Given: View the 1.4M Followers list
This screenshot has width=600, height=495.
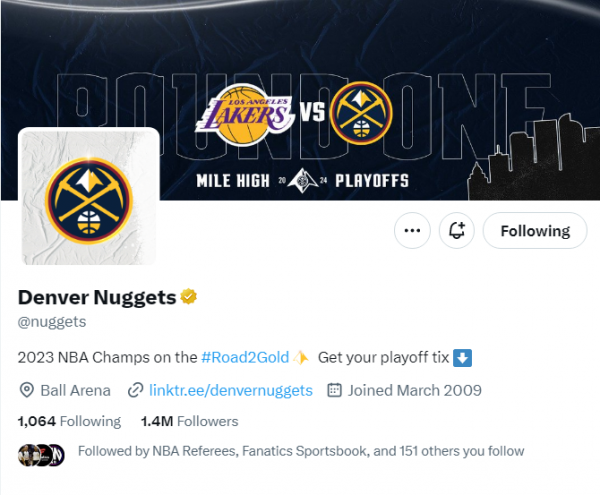Looking at the screenshot, I should (190, 421).
